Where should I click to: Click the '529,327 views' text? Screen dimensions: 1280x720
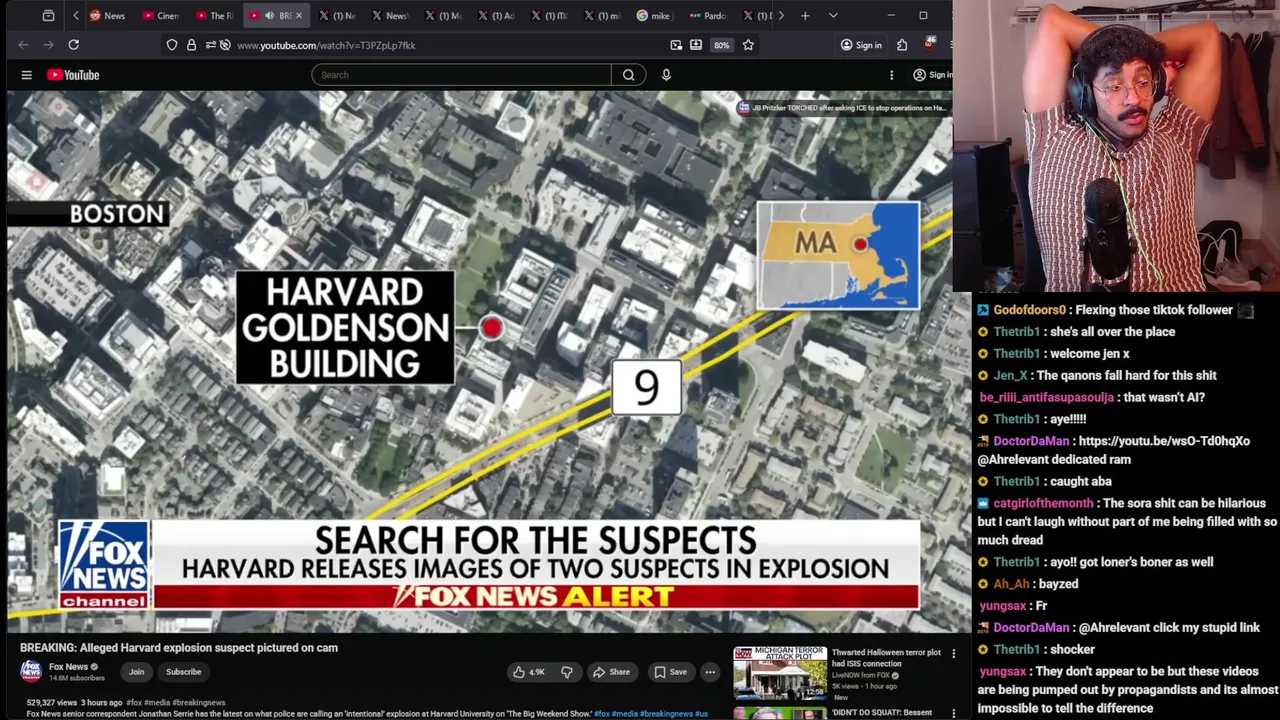[53, 703]
